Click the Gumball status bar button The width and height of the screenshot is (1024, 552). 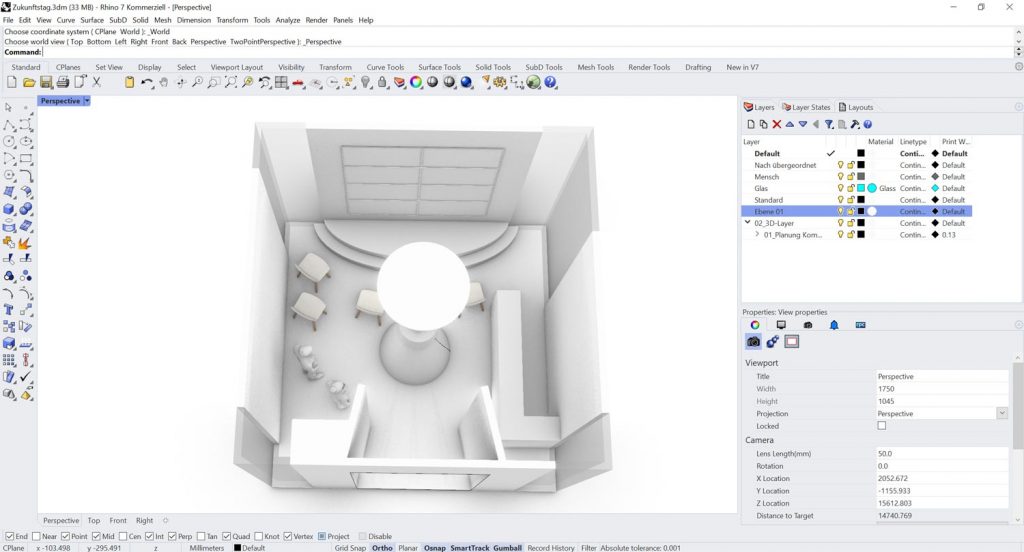tap(508, 548)
